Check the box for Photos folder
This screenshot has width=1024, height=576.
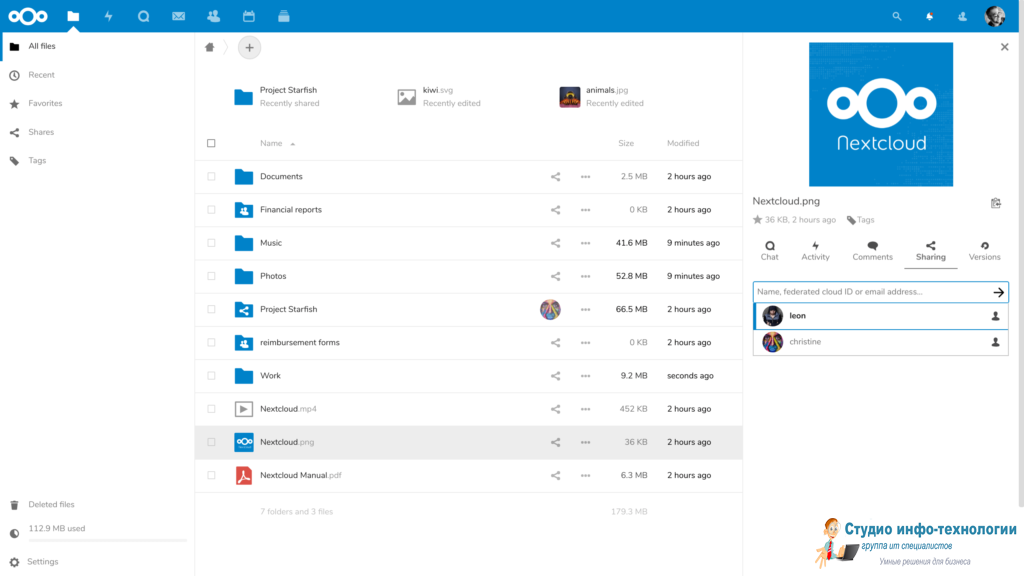coord(211,276)
